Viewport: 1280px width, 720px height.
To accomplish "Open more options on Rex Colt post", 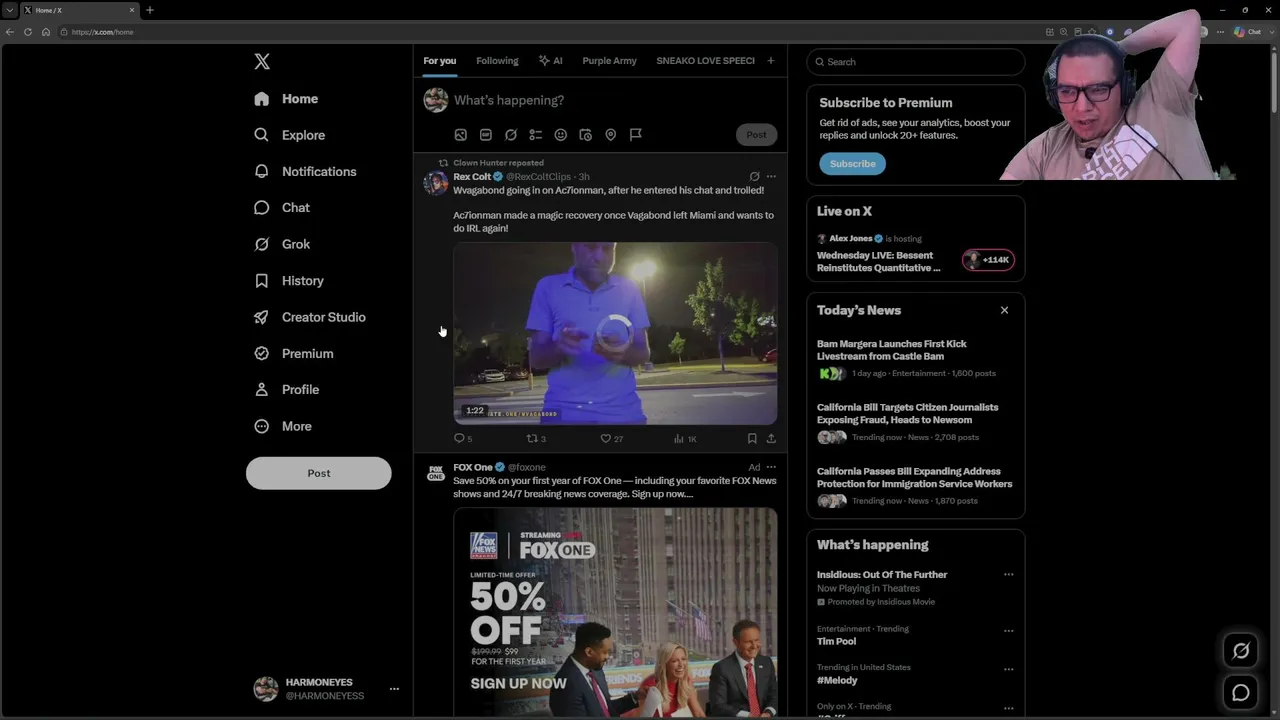I will click(x=771, y=177).
